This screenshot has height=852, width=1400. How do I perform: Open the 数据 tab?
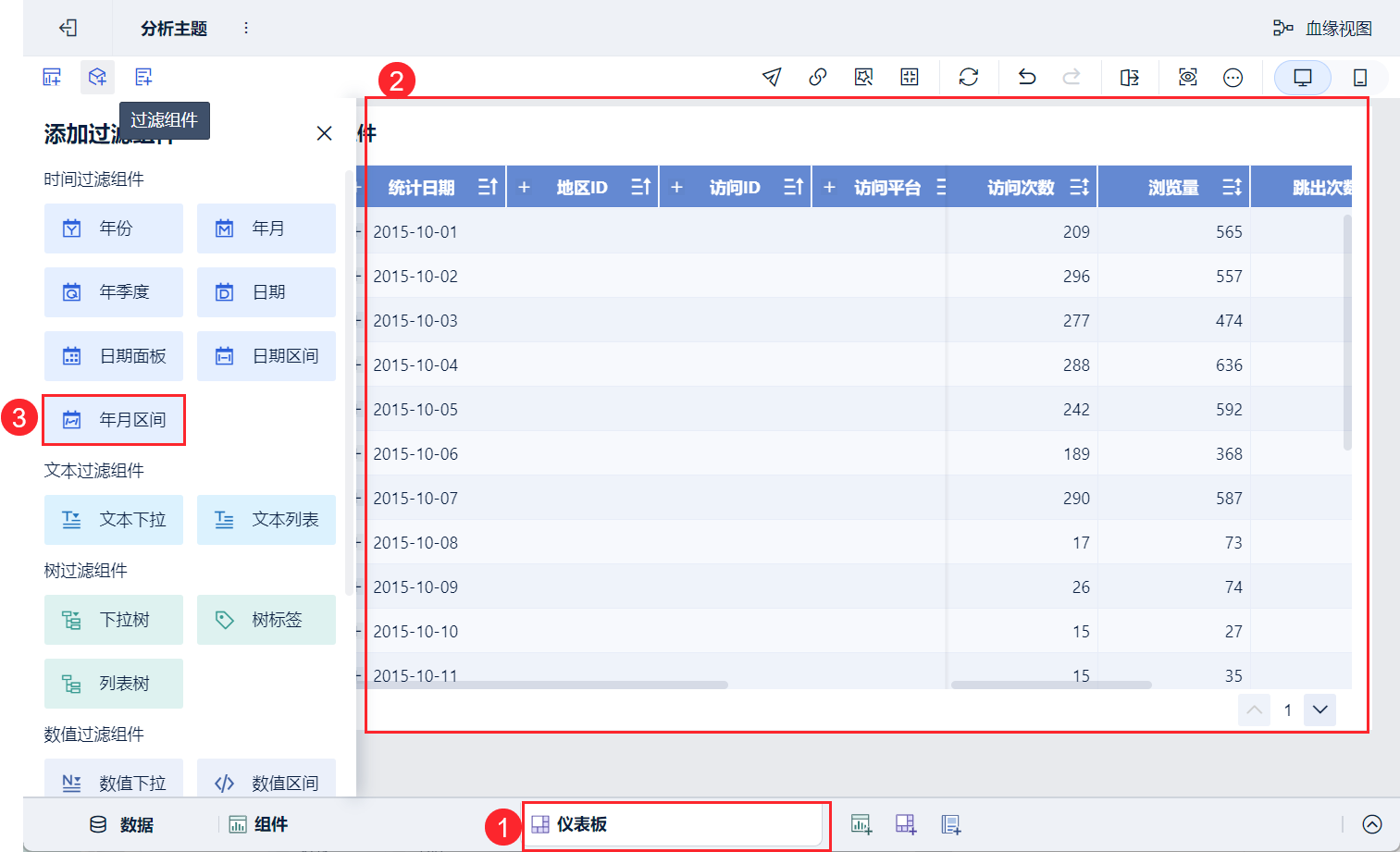click(x=121, y=824)
